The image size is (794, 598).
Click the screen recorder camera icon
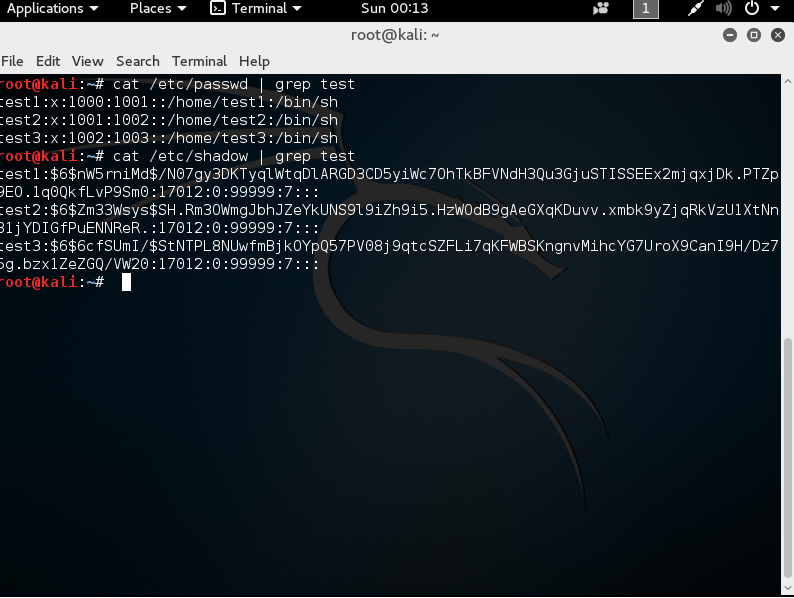(x=601, y=9)
